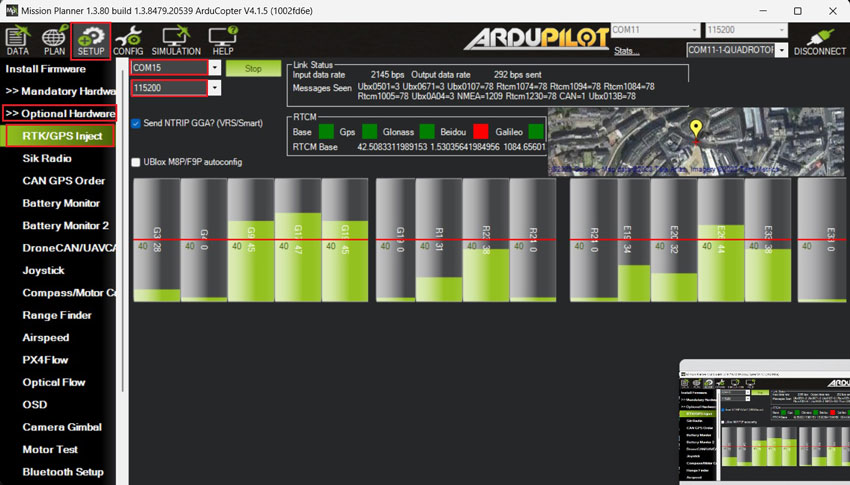Click the RTCM Base coordinates text
Image resolution: width=850 pixels, height=485 pixels.
pyautogui.click(x=451, y=147)
